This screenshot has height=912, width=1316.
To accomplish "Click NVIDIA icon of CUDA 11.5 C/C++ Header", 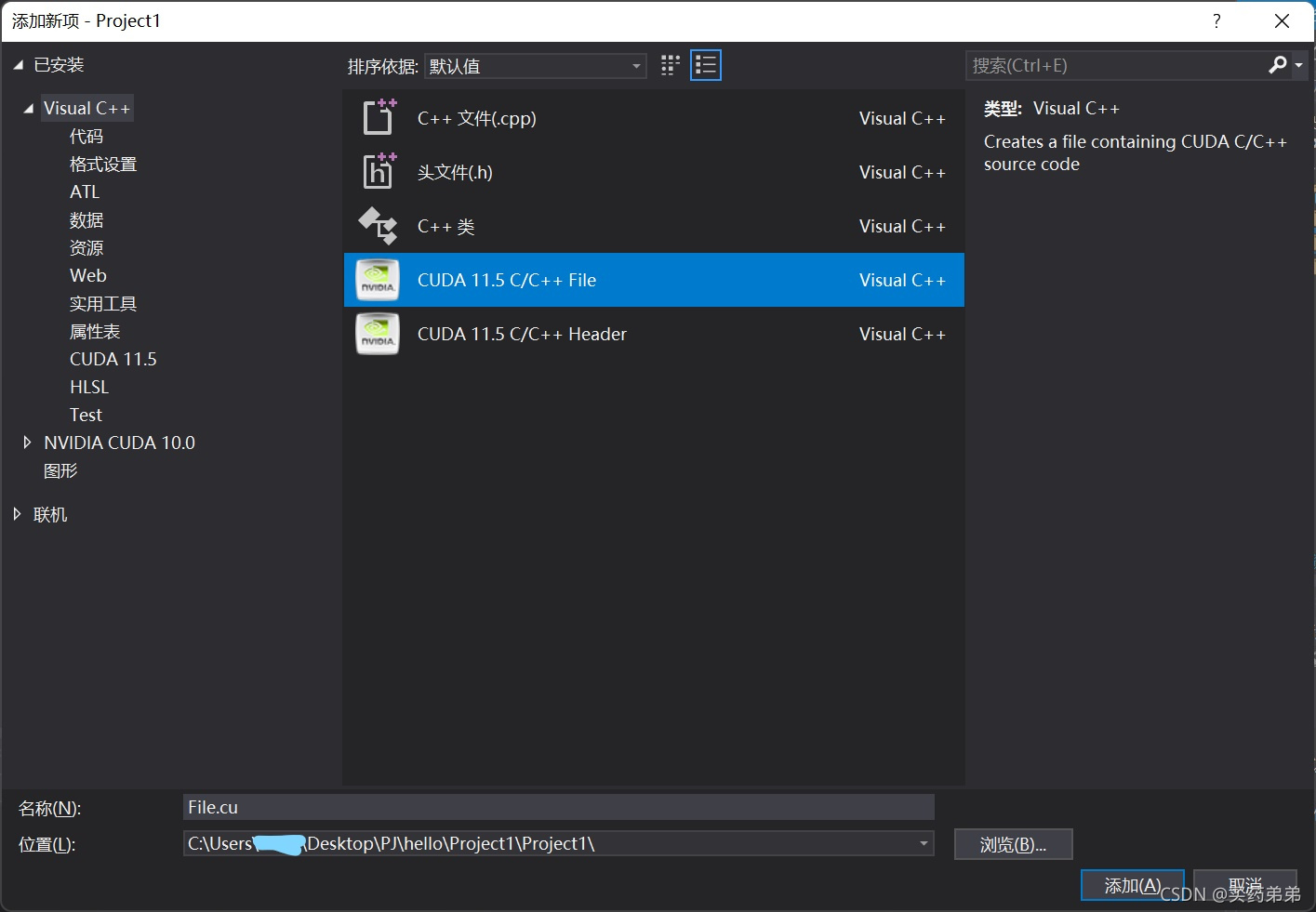I will pos(378,334).
